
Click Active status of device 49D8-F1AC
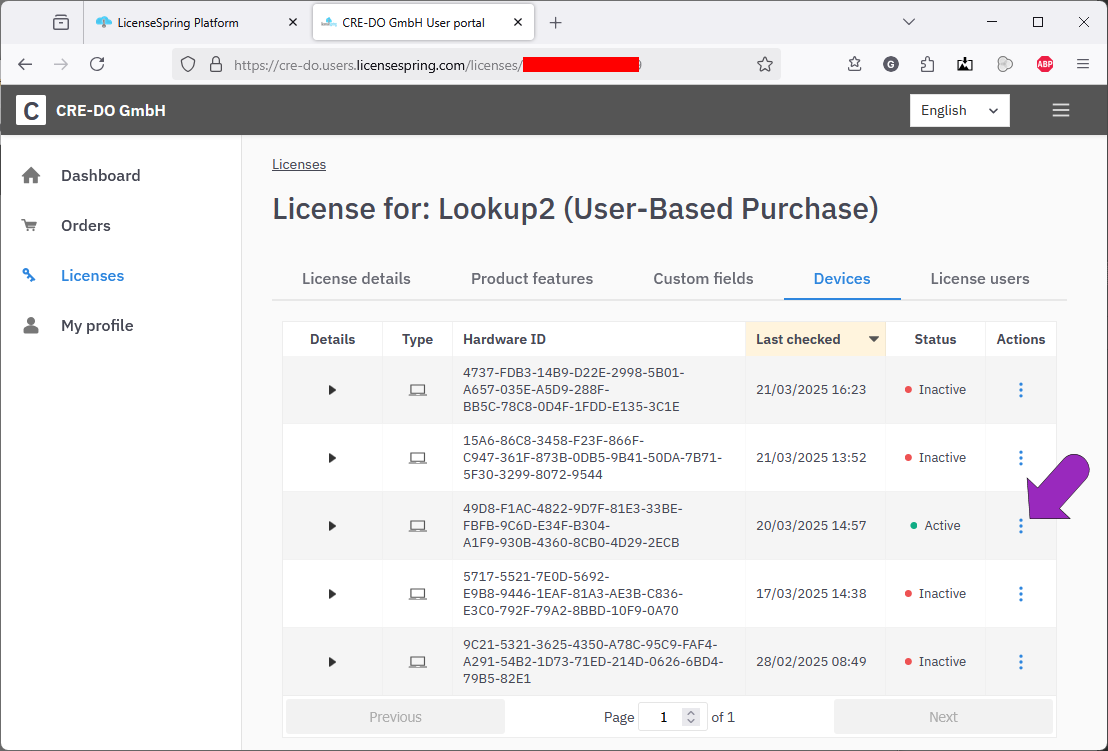pyautogui.click(x=935, y=526)
